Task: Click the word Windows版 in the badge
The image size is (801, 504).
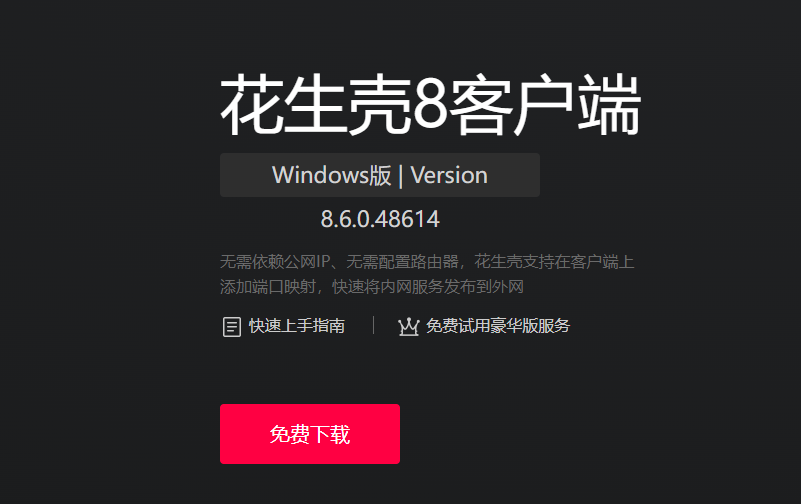Action: click(x=332, y=175)
